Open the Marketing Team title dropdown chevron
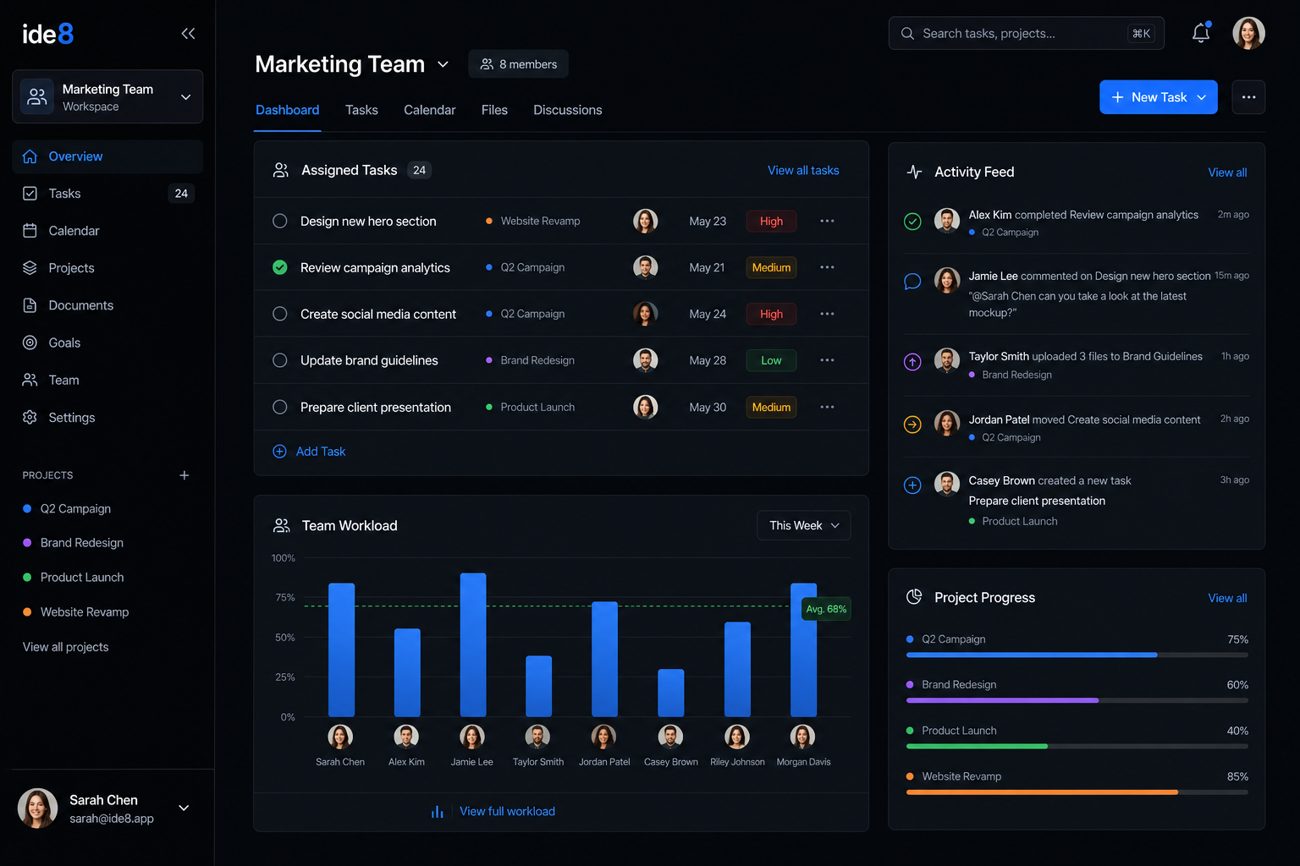Screen dimensions: 1300x866 pyautogui.click(x=443, y=65)
